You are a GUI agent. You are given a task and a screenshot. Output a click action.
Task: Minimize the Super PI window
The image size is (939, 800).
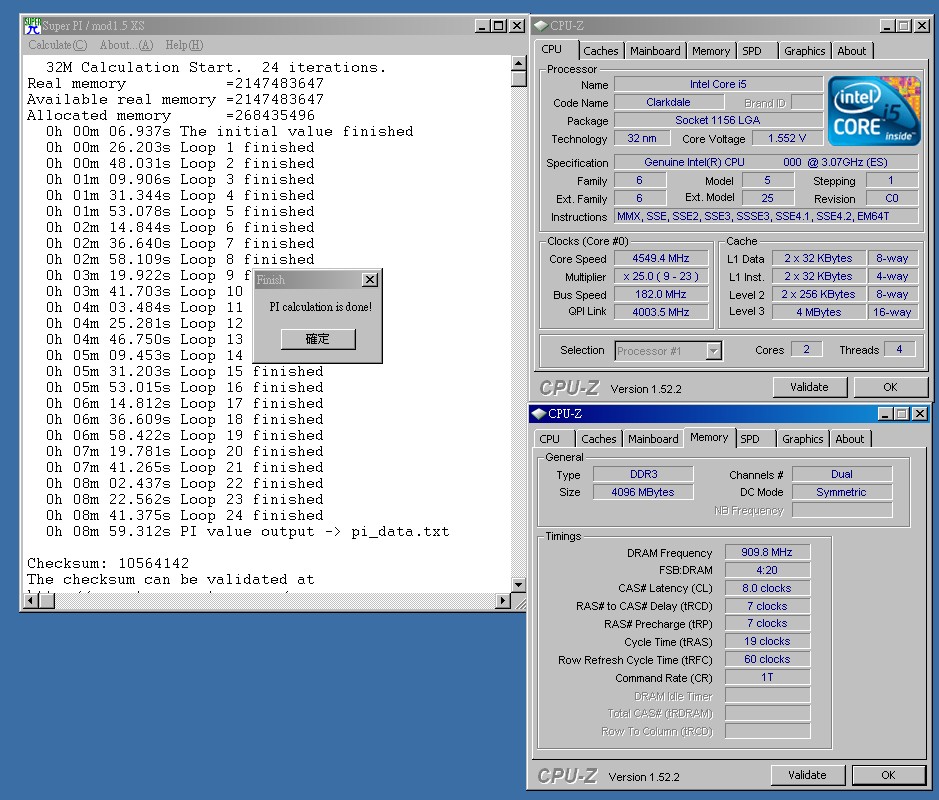point(482,26)
